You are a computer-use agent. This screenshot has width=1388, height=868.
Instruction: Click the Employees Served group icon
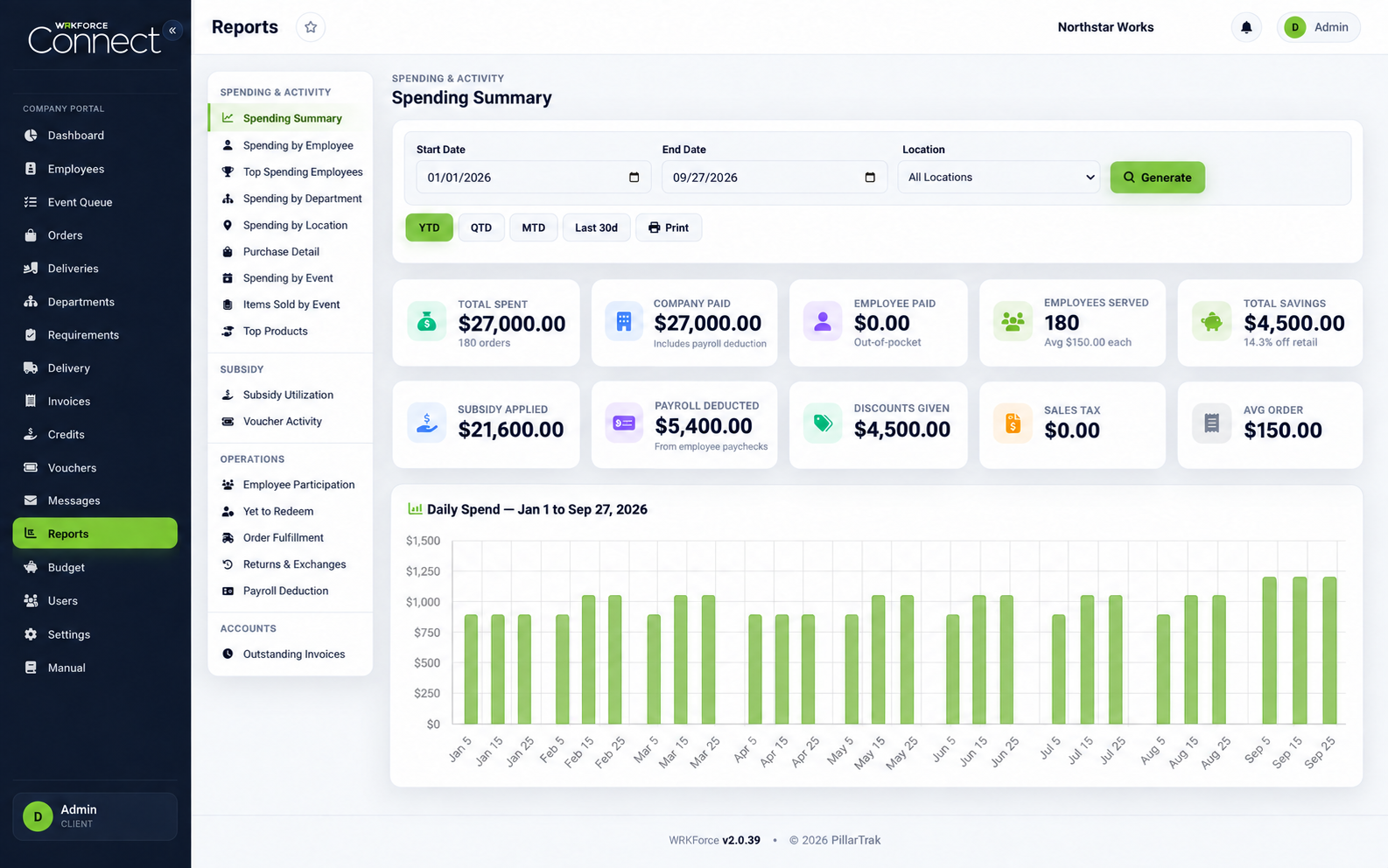tap(1013, 322)
